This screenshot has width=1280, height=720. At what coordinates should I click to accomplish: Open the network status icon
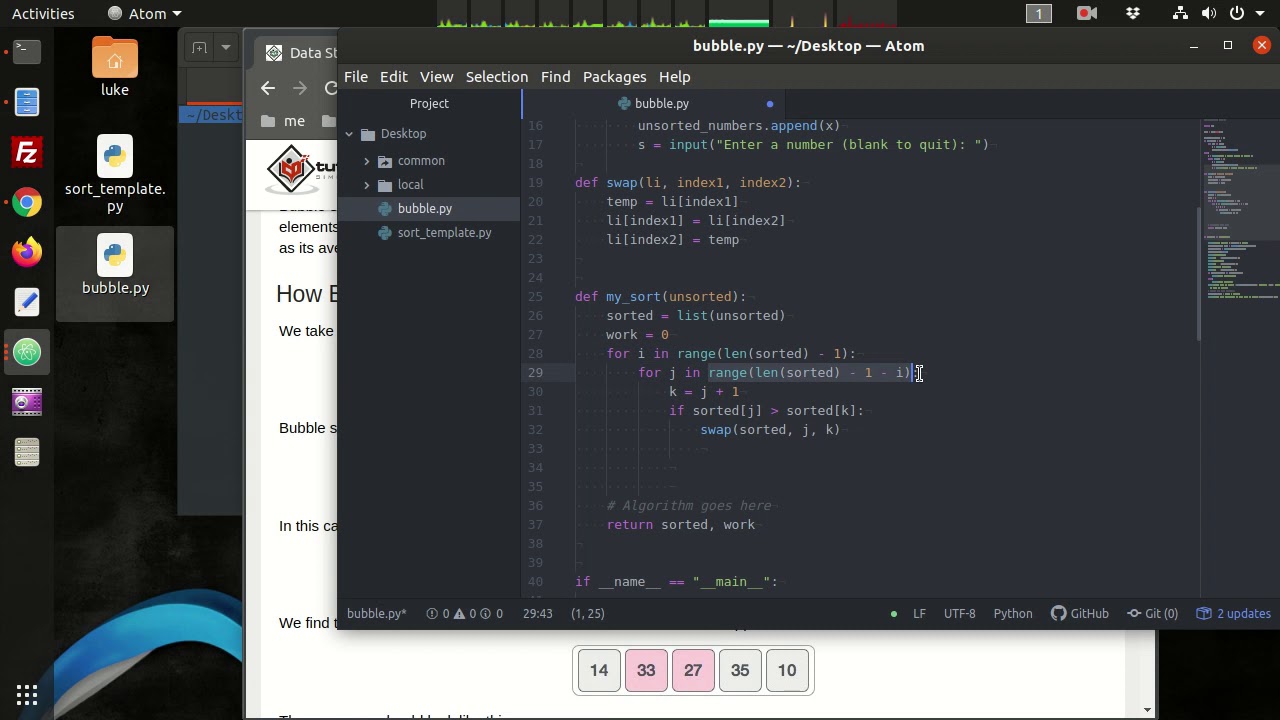tap(1181, 13)
